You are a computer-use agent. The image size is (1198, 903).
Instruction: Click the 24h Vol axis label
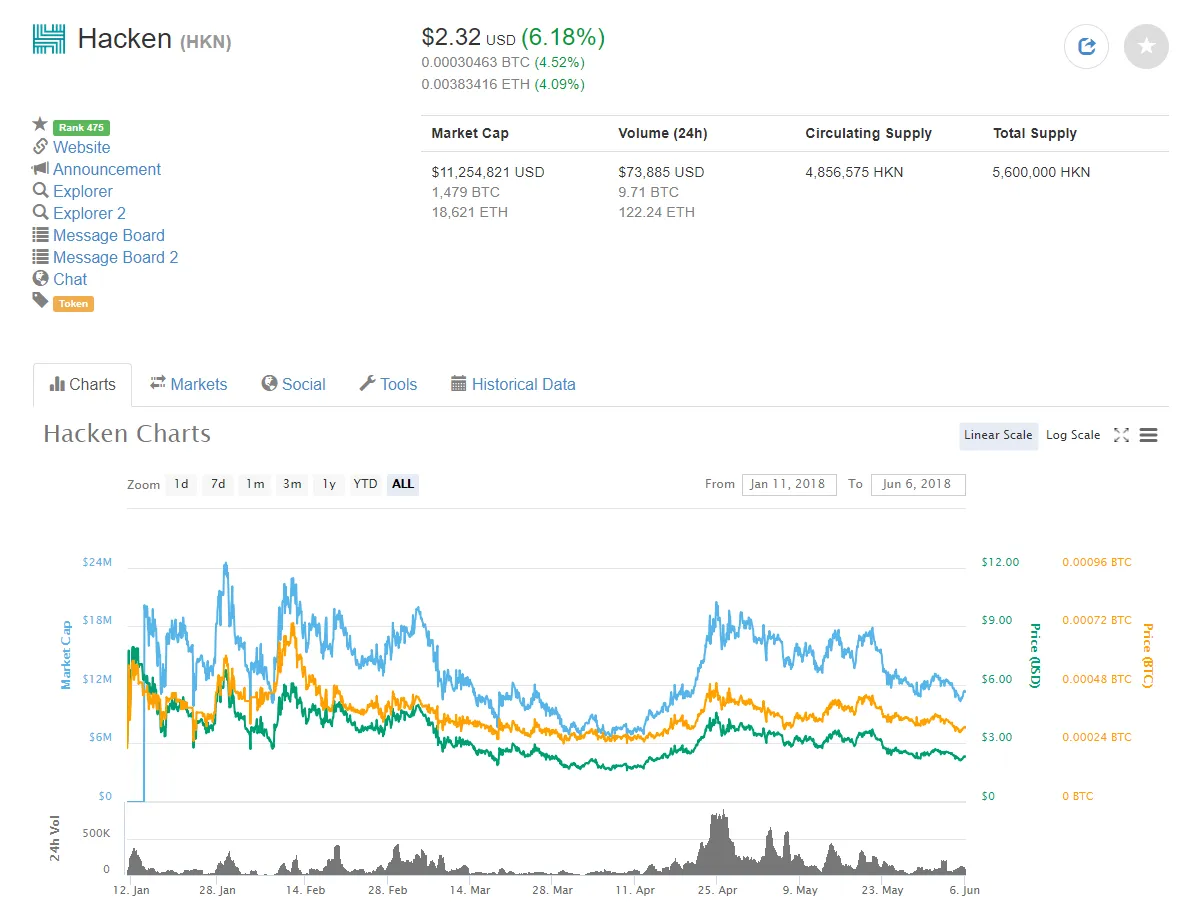tap(55, 838)
